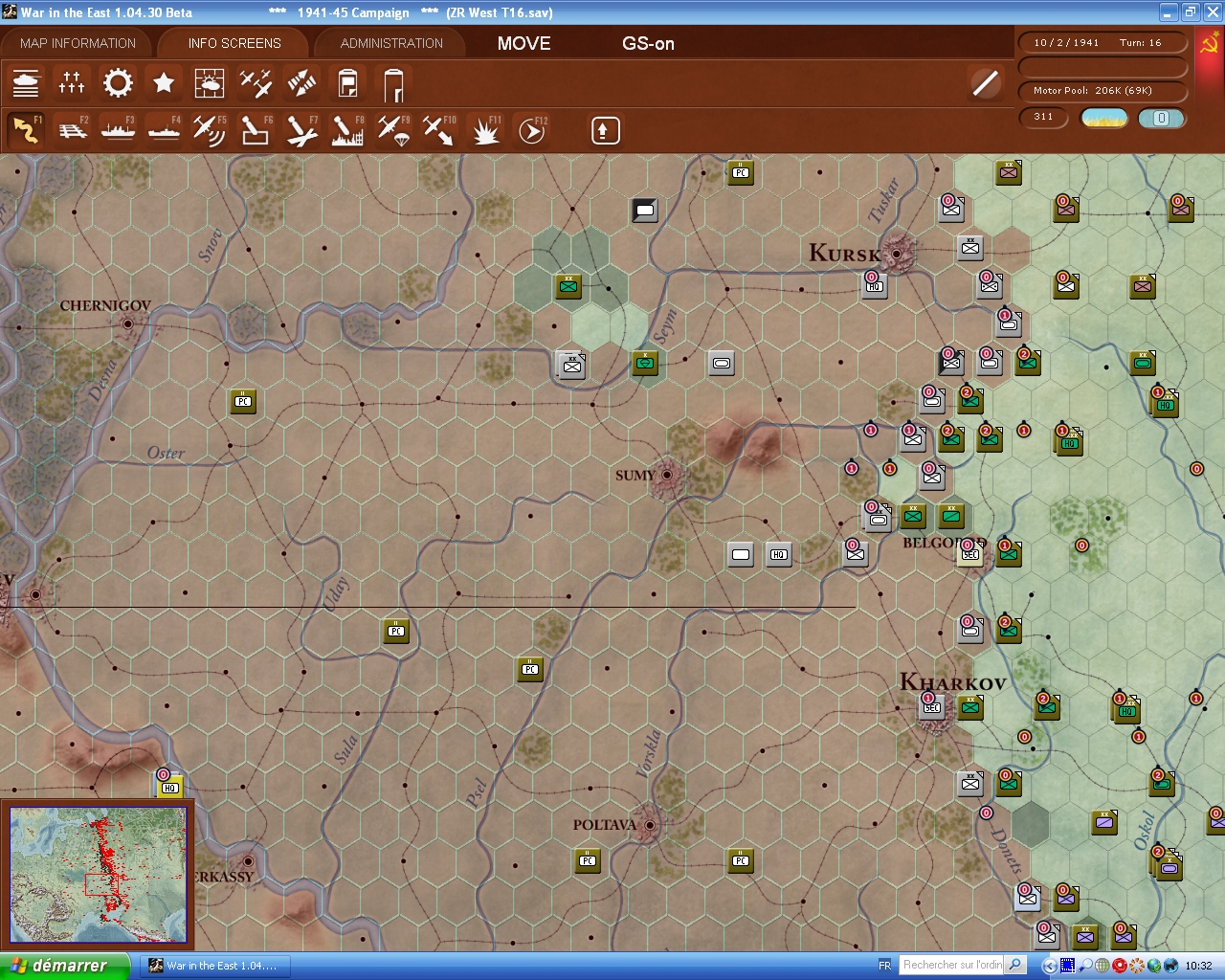The width and height of the screenshot is (1225, 980).
Task: Open the losses screen with grave crosses
Action: [72, 84]
